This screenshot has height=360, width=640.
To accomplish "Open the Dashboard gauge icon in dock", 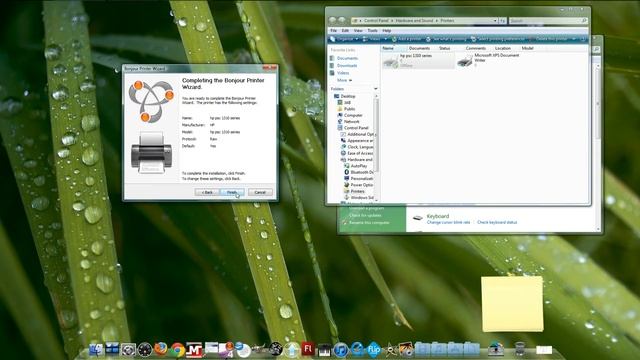I will [145, 350].
